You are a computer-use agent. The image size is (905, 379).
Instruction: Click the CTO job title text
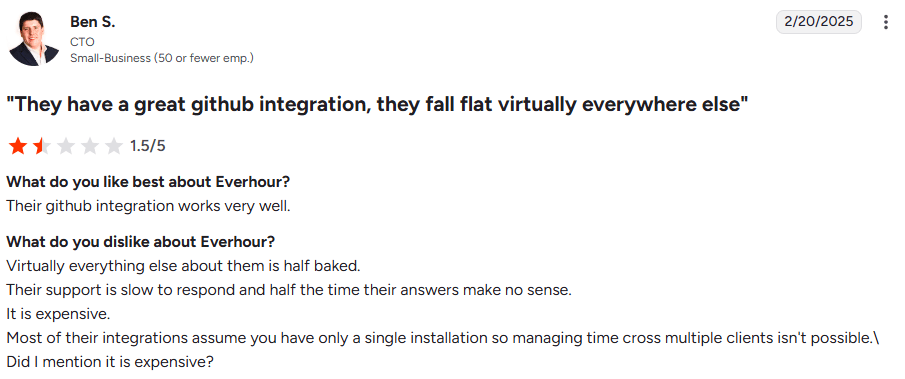[82, 42]
